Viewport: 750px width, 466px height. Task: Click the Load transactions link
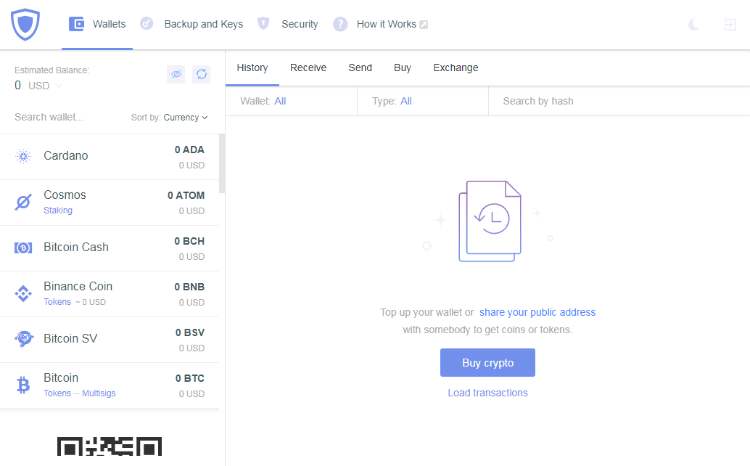pyautogui.click(x=487, y=393)
